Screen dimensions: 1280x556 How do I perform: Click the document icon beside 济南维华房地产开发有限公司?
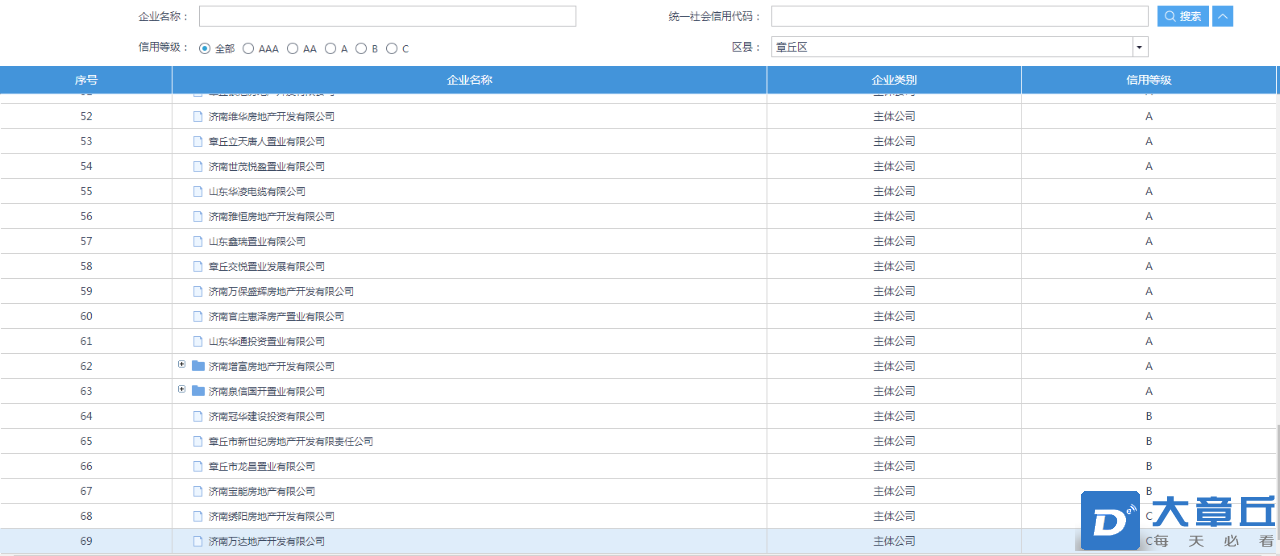tap(198, 117)
